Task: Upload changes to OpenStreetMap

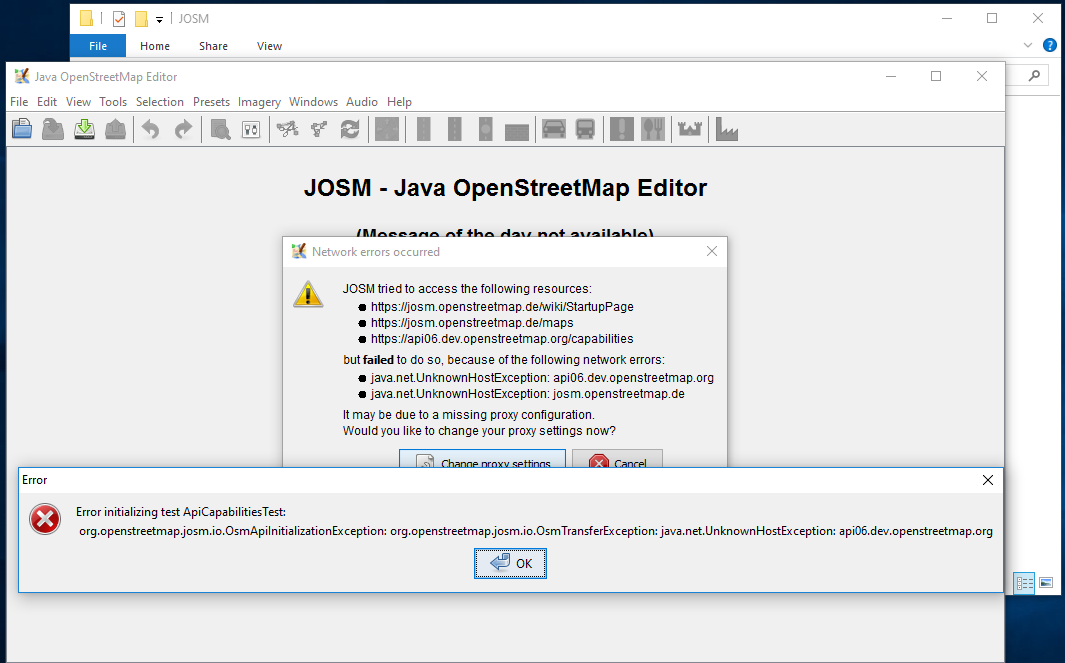Action: [115, 128]
